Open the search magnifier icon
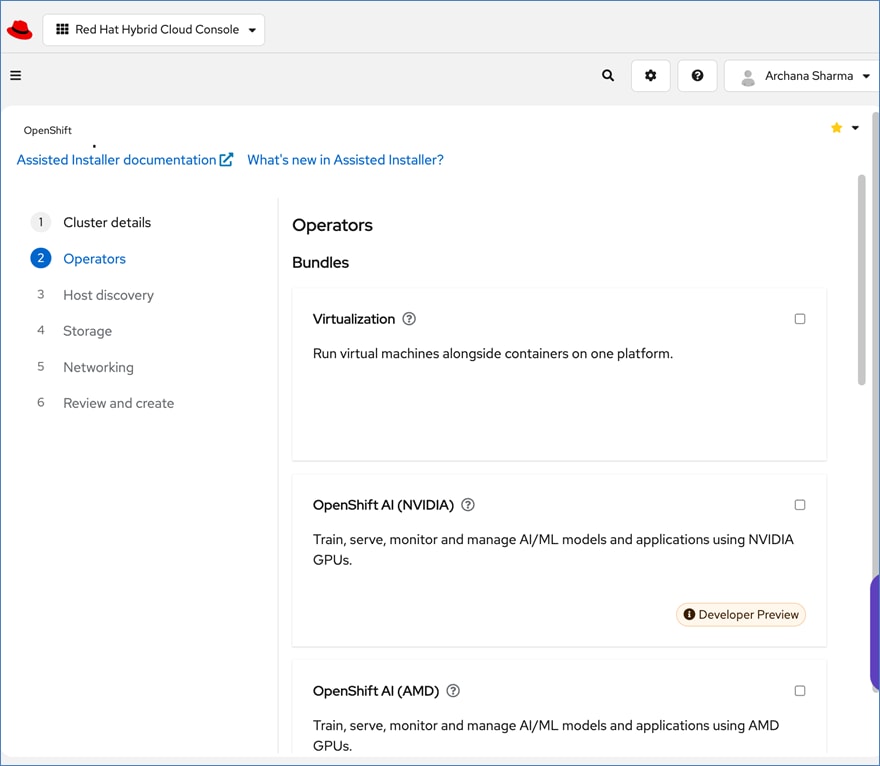The image size is (880, 766). [x=608, y=75]
